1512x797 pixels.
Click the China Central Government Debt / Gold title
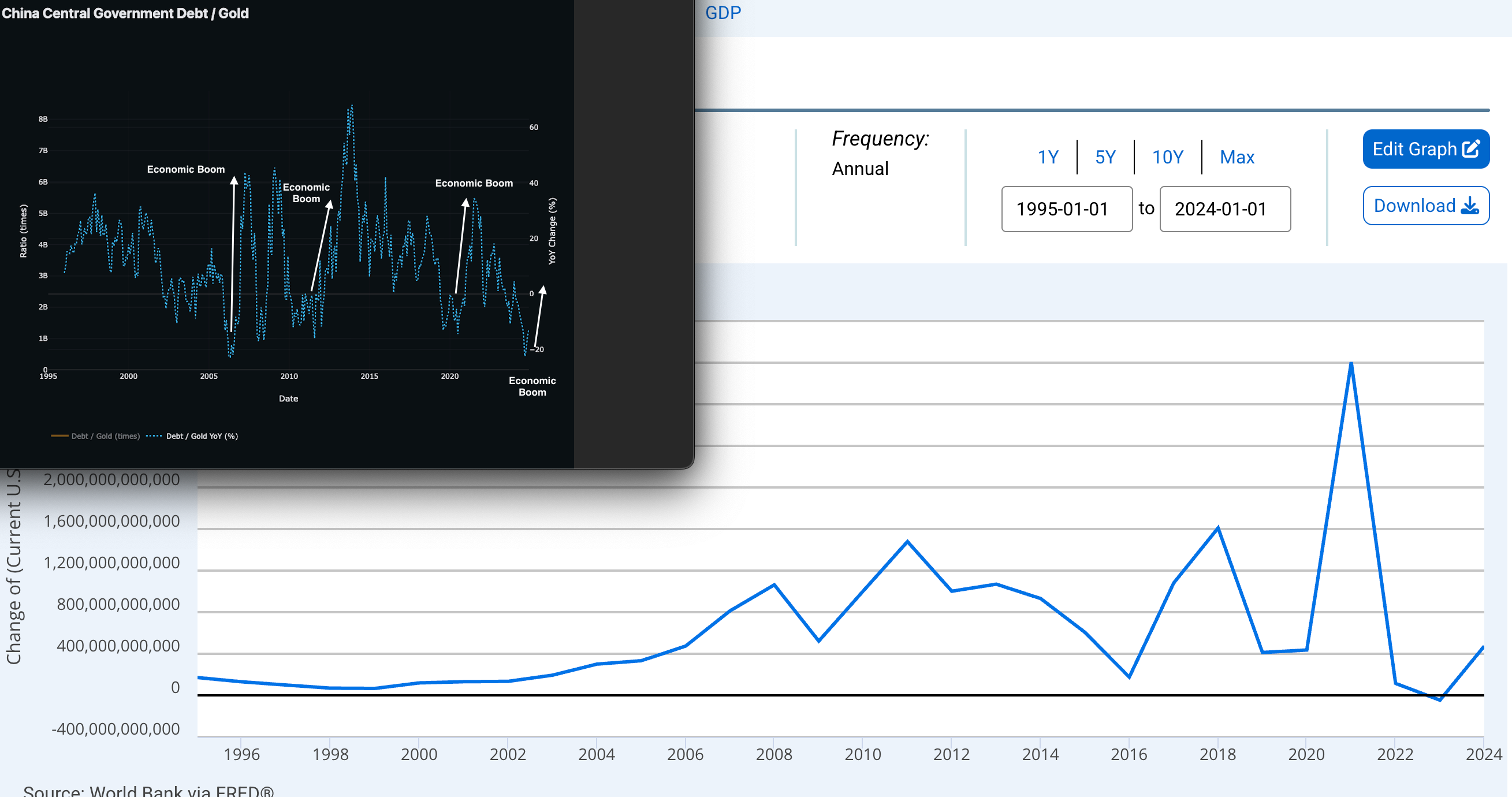point(125,13)
